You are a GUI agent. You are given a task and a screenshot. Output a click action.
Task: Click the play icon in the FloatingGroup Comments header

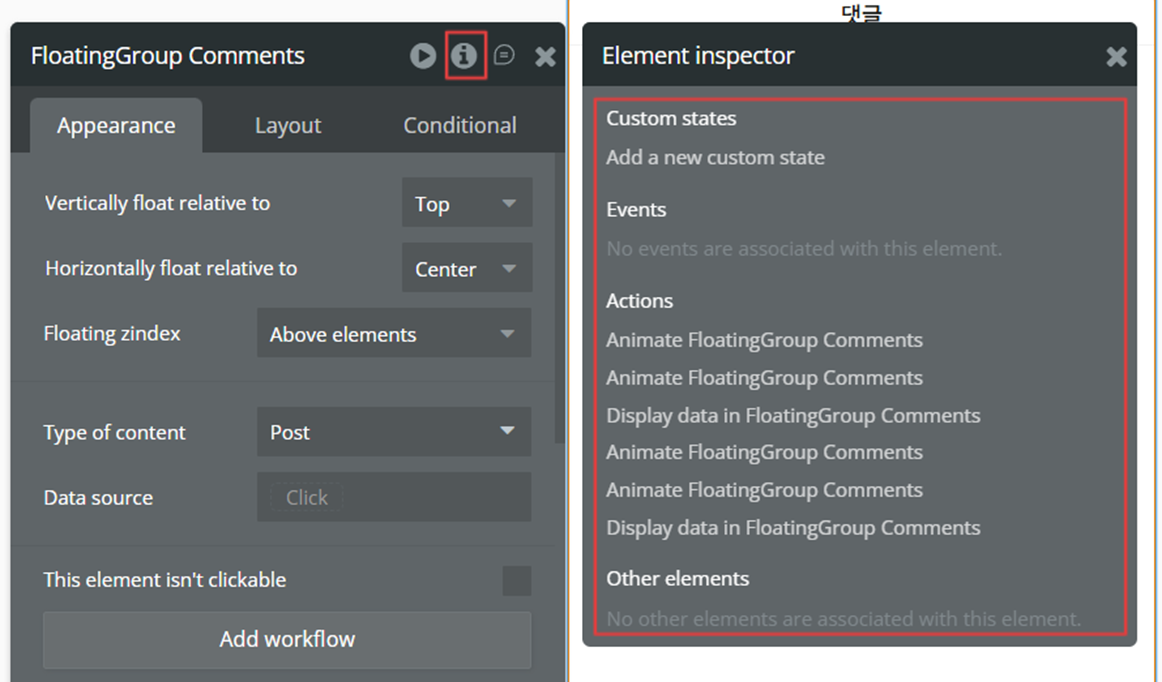click(x=423, y=56)
